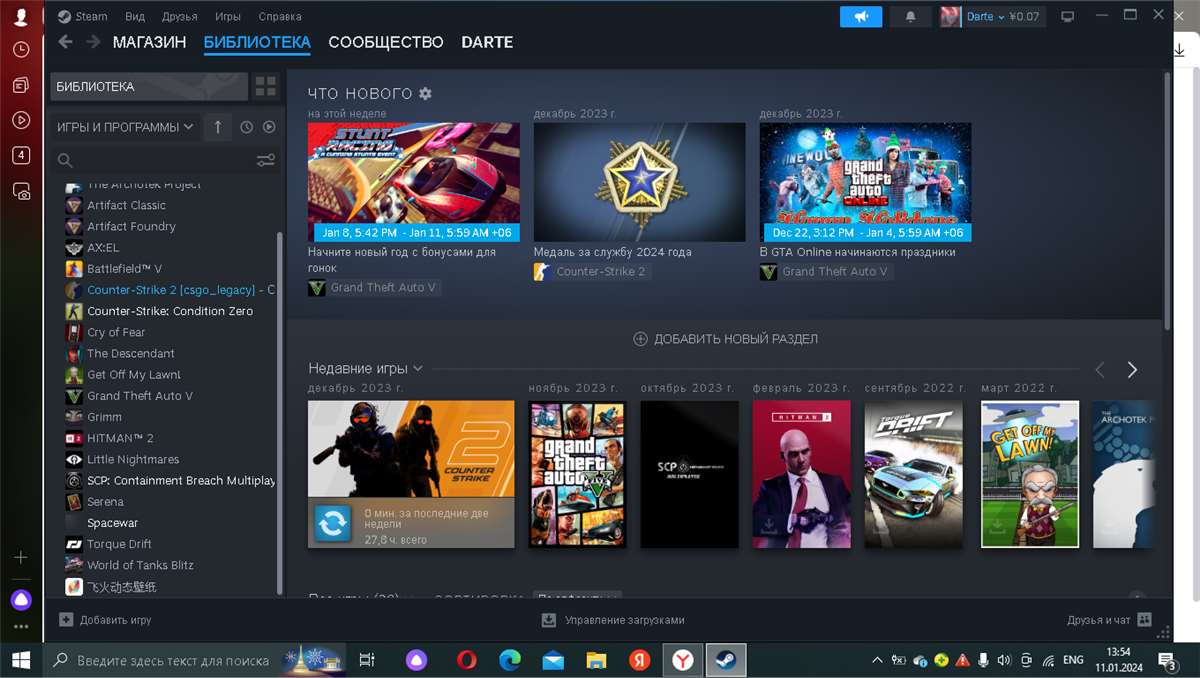Switch to Big Picture mode icon
Viewport: 1200px width, 678px height.
tap(1068, 17)
